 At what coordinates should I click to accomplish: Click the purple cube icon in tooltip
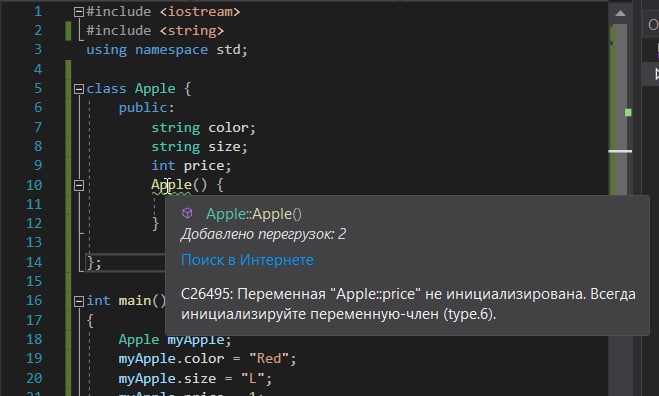point(187,213)
